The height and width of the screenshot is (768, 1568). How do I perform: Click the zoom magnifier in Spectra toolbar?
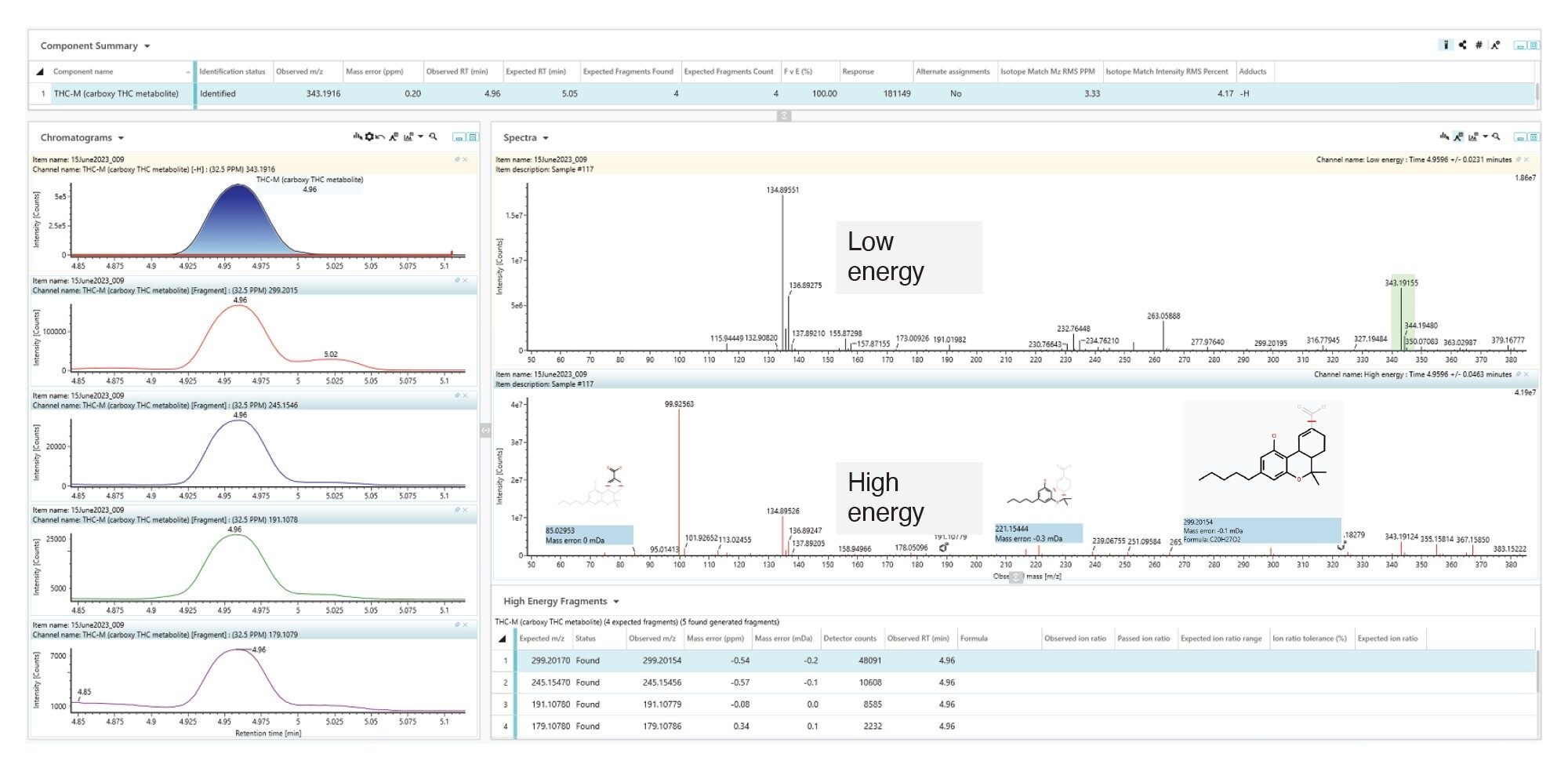pos(1496,136)
